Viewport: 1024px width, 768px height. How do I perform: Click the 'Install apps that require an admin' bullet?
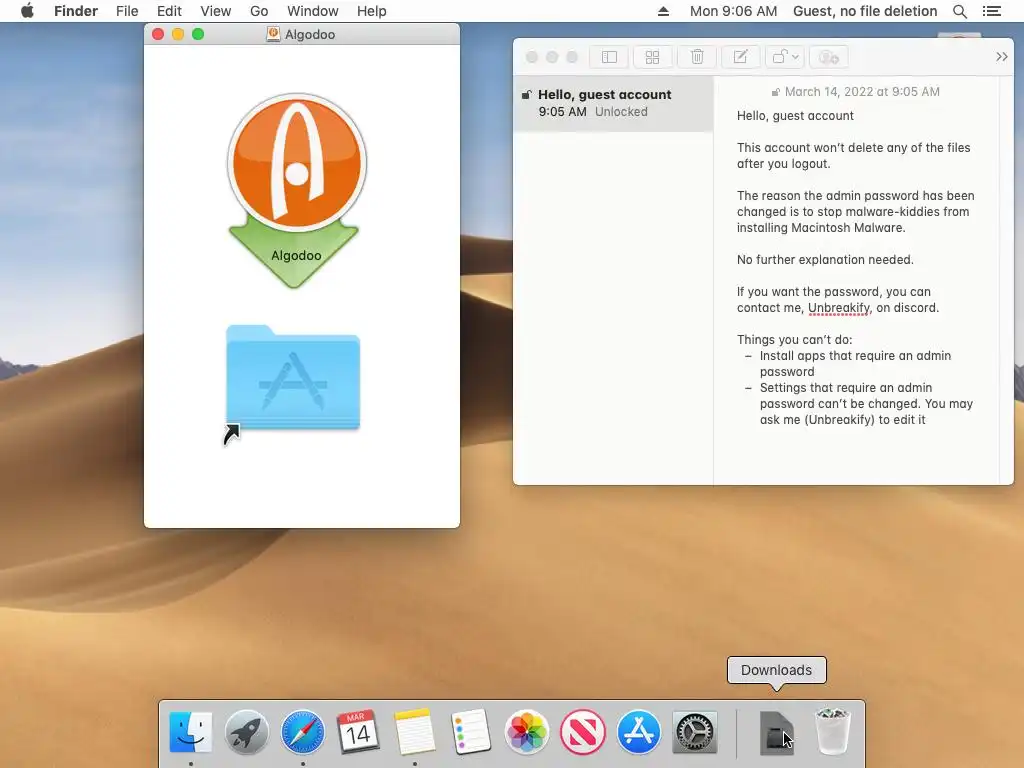[855, 364]
